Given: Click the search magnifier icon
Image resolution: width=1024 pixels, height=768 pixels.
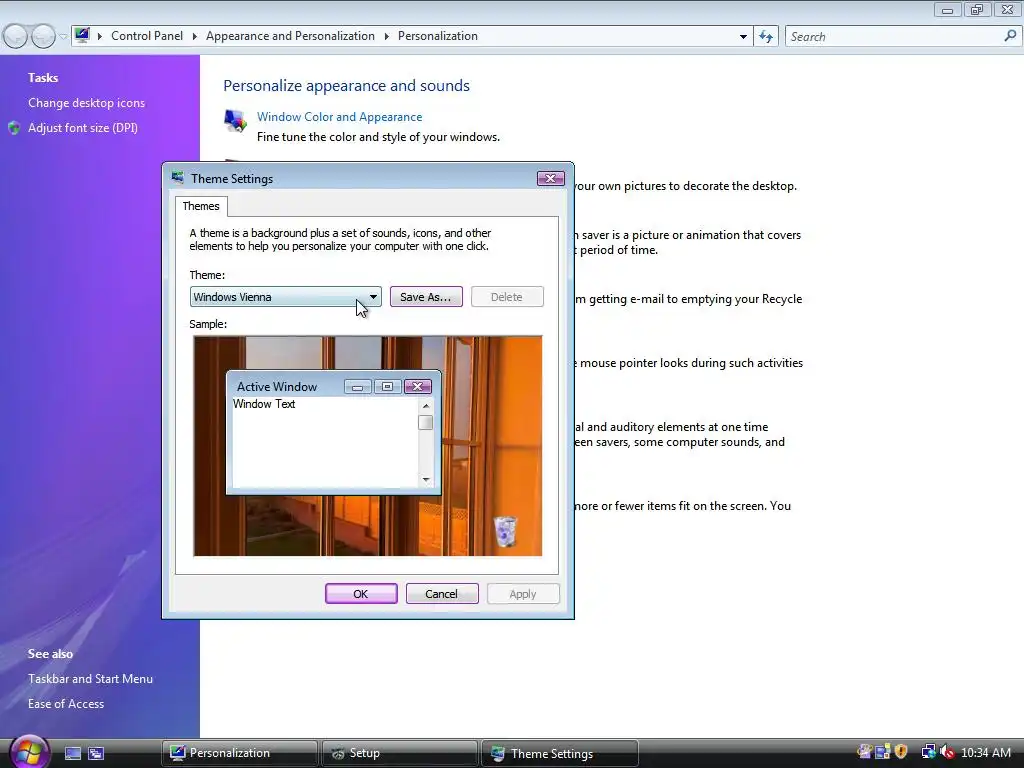Looking at the screenshot, I should pyautogui.click(x=1010, y=36).
